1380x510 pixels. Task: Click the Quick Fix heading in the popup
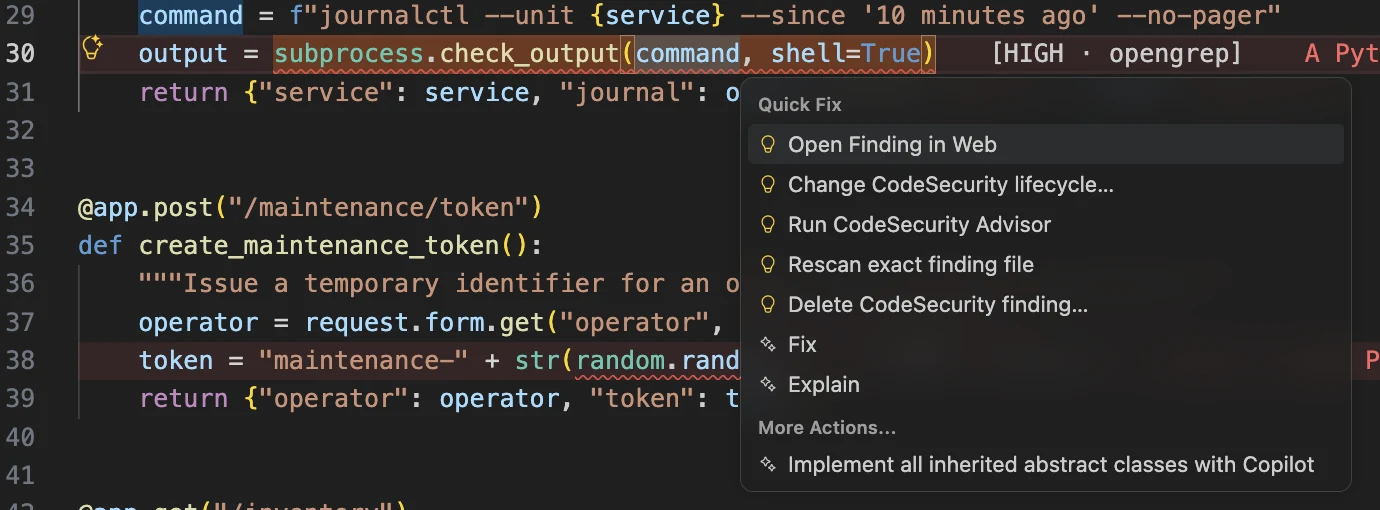click(x=800, y=104)
